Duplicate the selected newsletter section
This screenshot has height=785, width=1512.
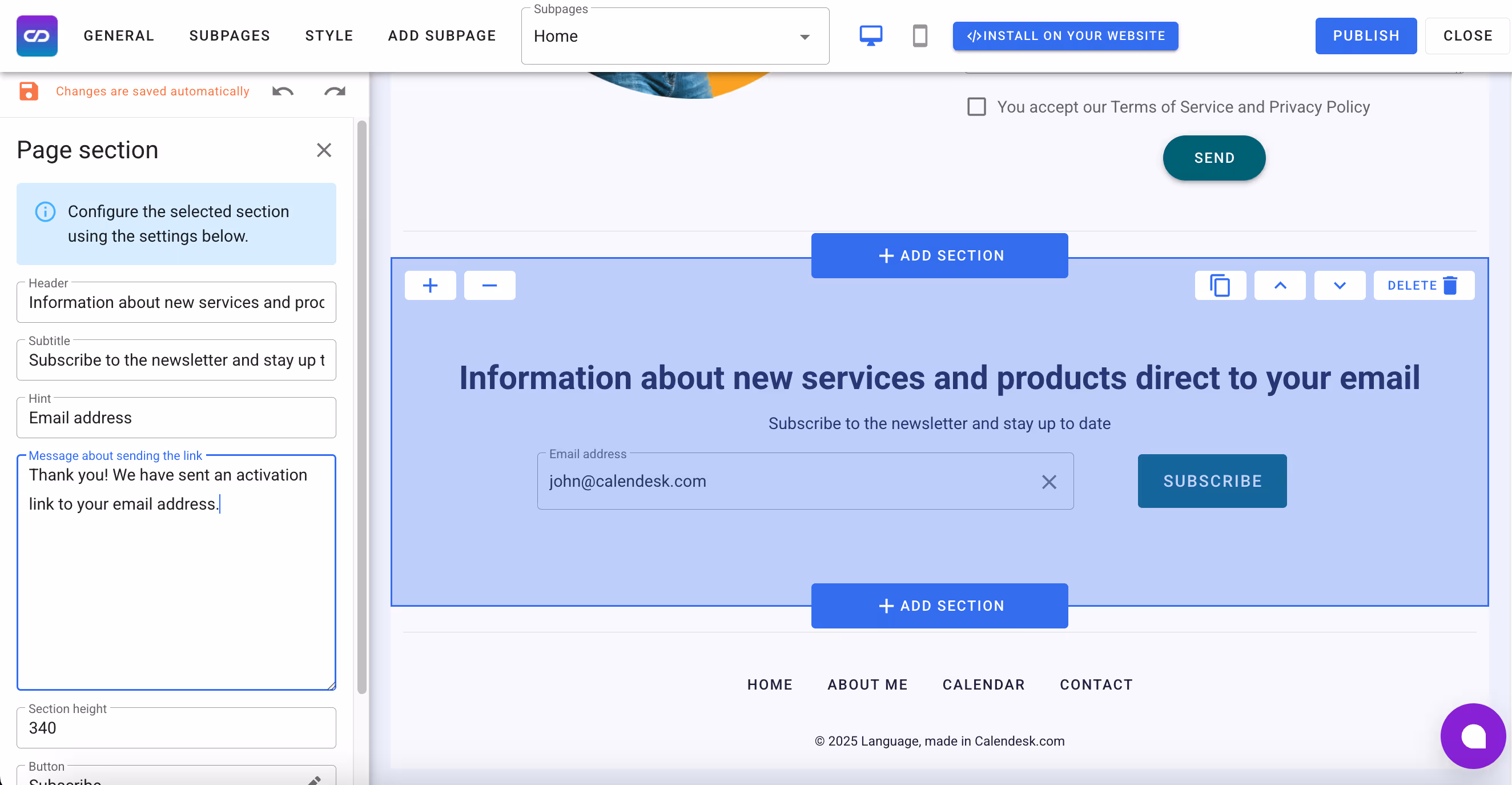point(1220,285)
